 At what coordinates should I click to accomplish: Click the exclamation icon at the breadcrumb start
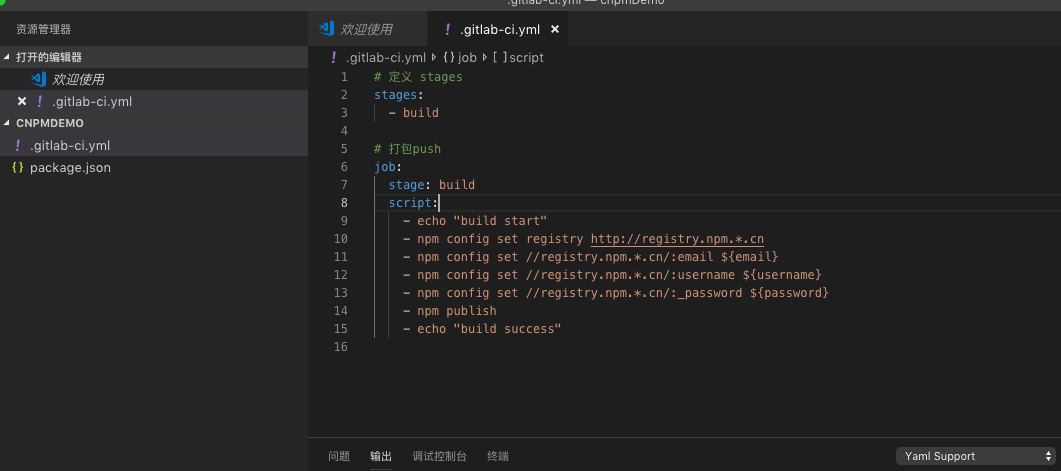coord(333,58)
